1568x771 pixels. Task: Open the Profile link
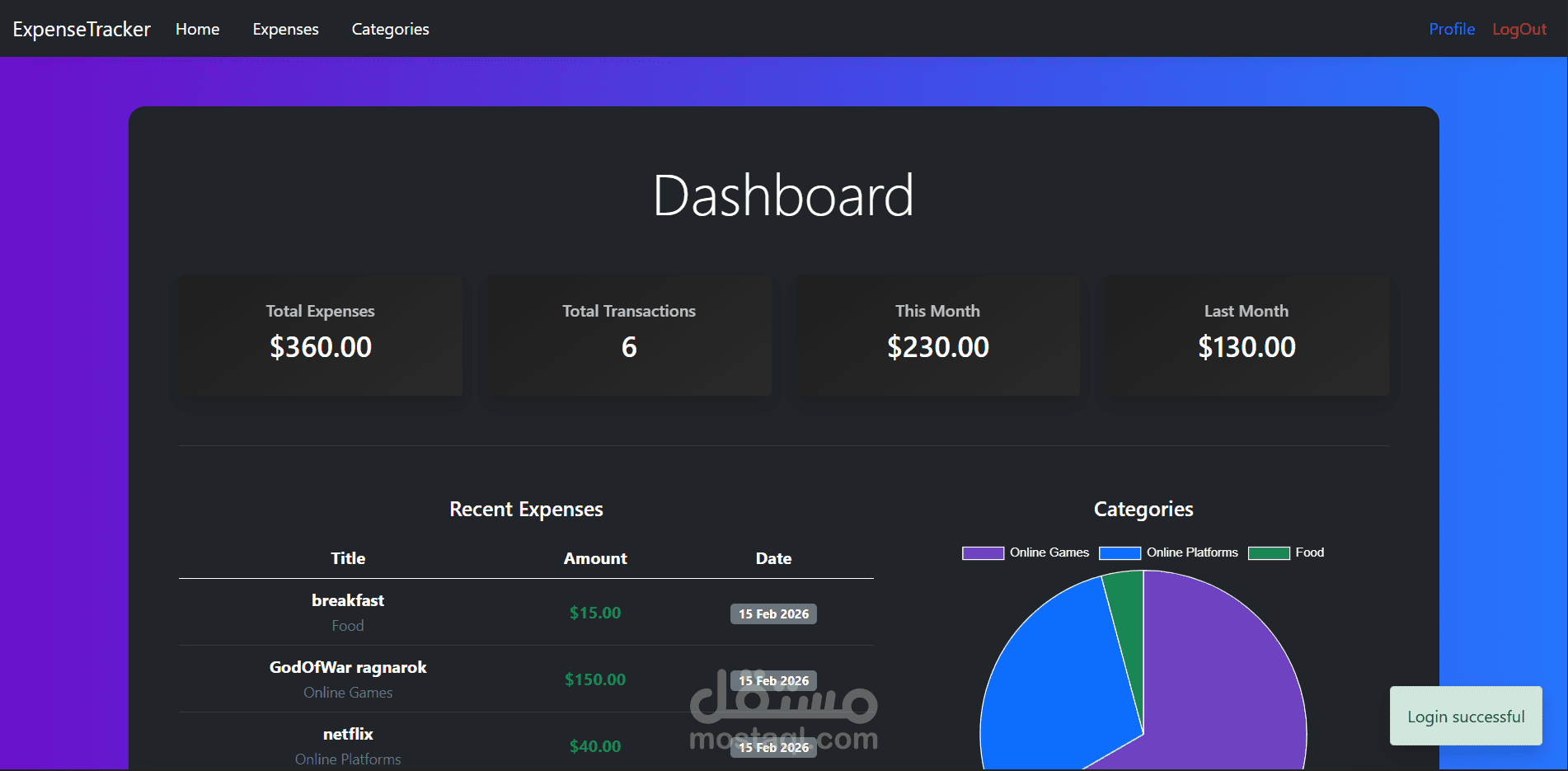click(1451, 28)
